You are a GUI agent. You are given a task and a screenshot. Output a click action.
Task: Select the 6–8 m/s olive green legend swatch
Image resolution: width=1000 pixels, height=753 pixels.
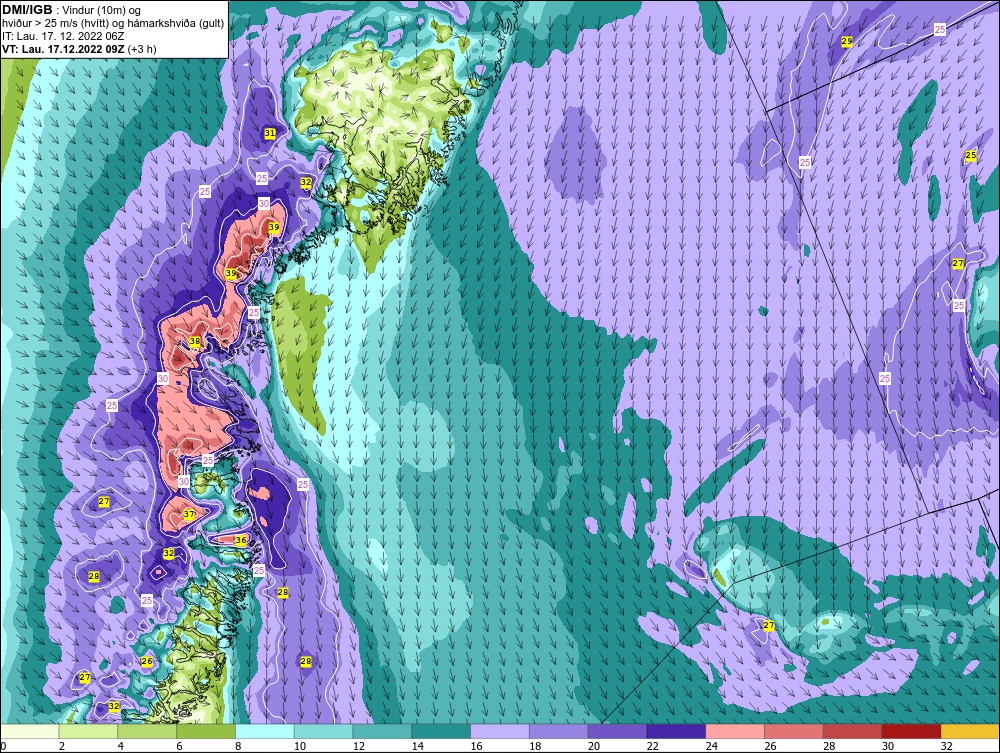pos(206,731)
